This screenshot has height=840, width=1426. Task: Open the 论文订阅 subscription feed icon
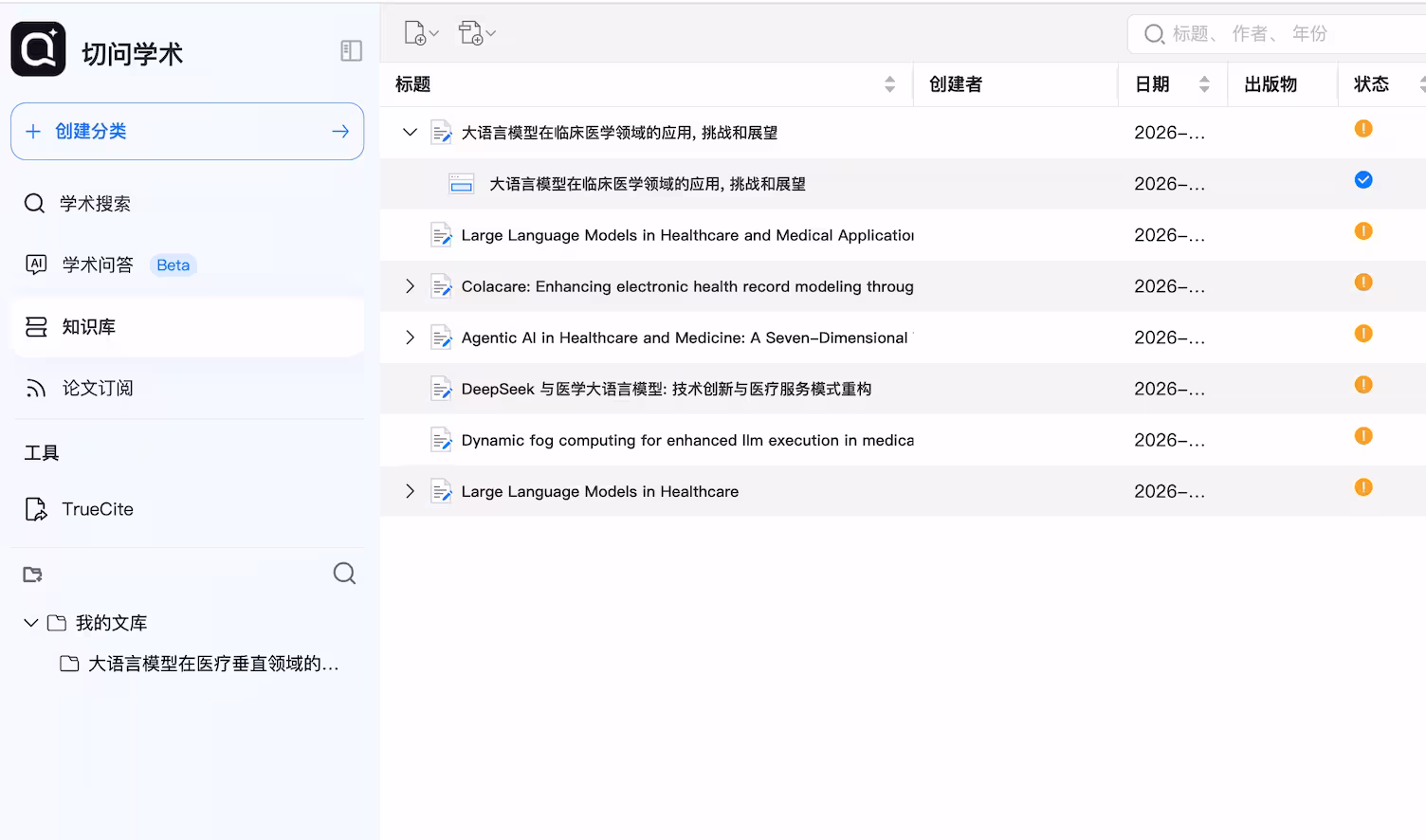[x=35, y=388]
